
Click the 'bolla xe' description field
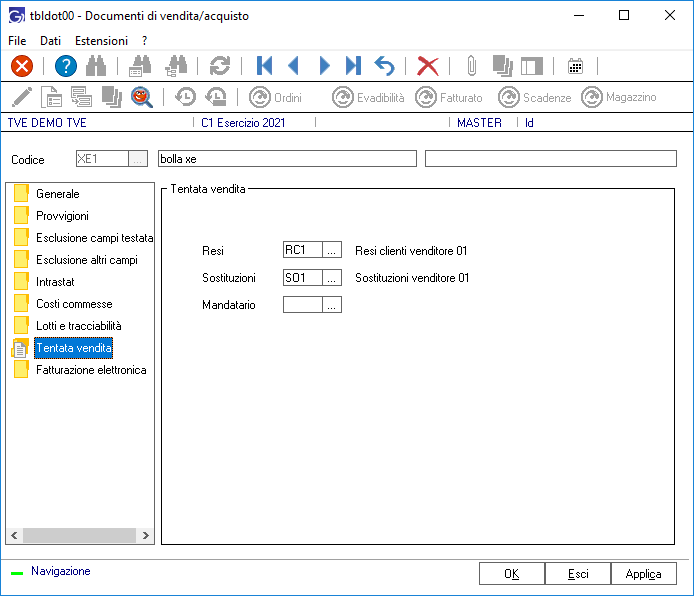[287, 158]
